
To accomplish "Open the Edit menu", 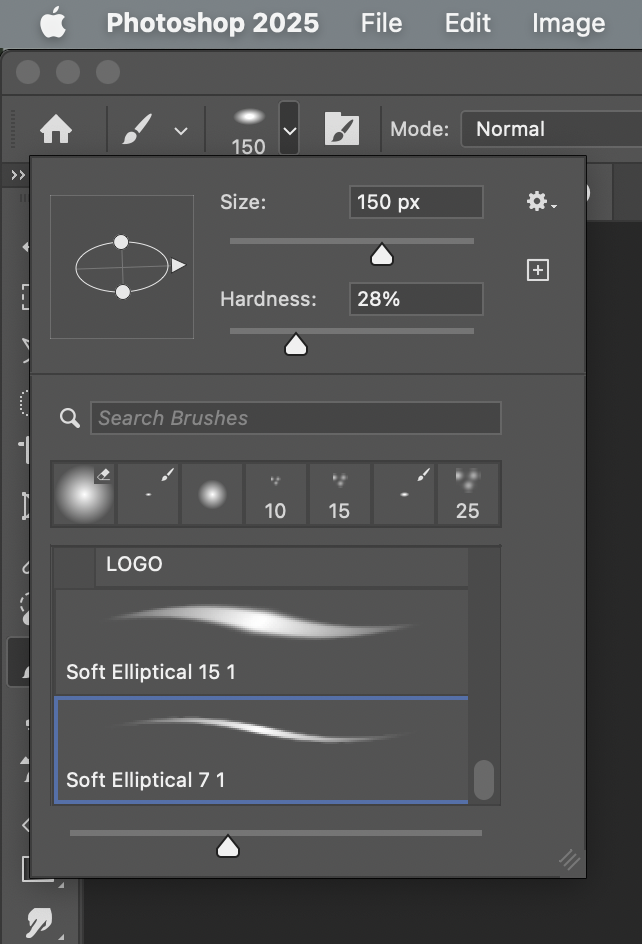I will pos(468,23).
